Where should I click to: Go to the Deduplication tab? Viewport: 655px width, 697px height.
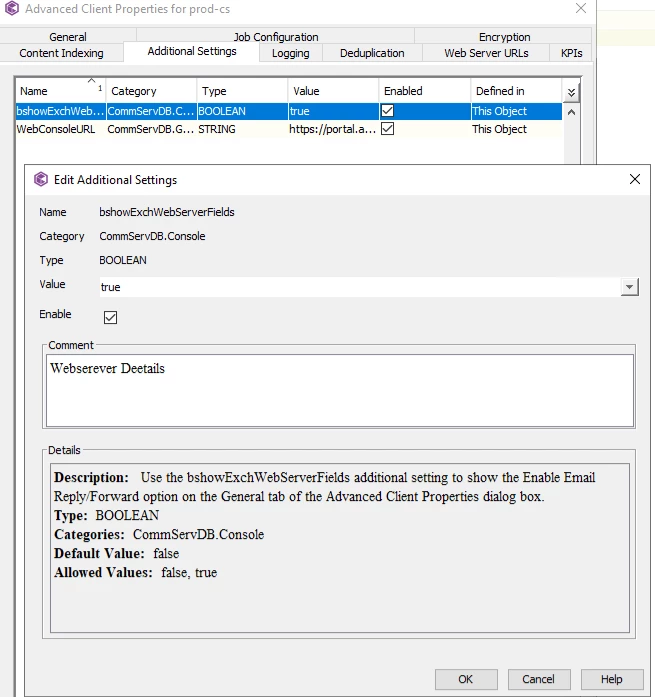click(x=372, y=53)
